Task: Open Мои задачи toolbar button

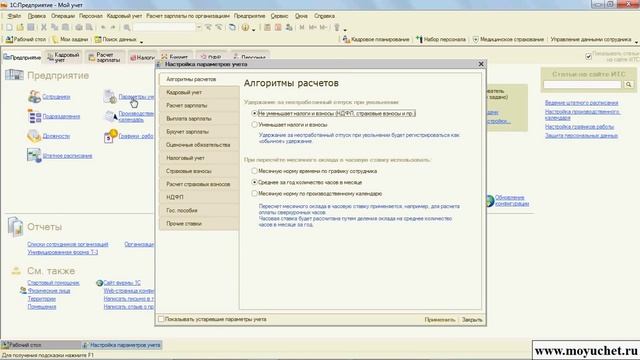Action: pos(71,40)
